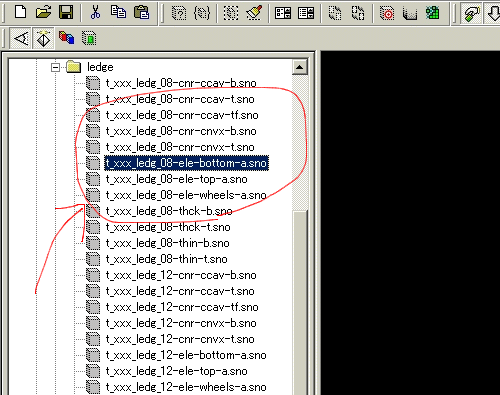Click the Save floppy disk icon
Viewport: 500px width, 395px height.
(66, 12)
